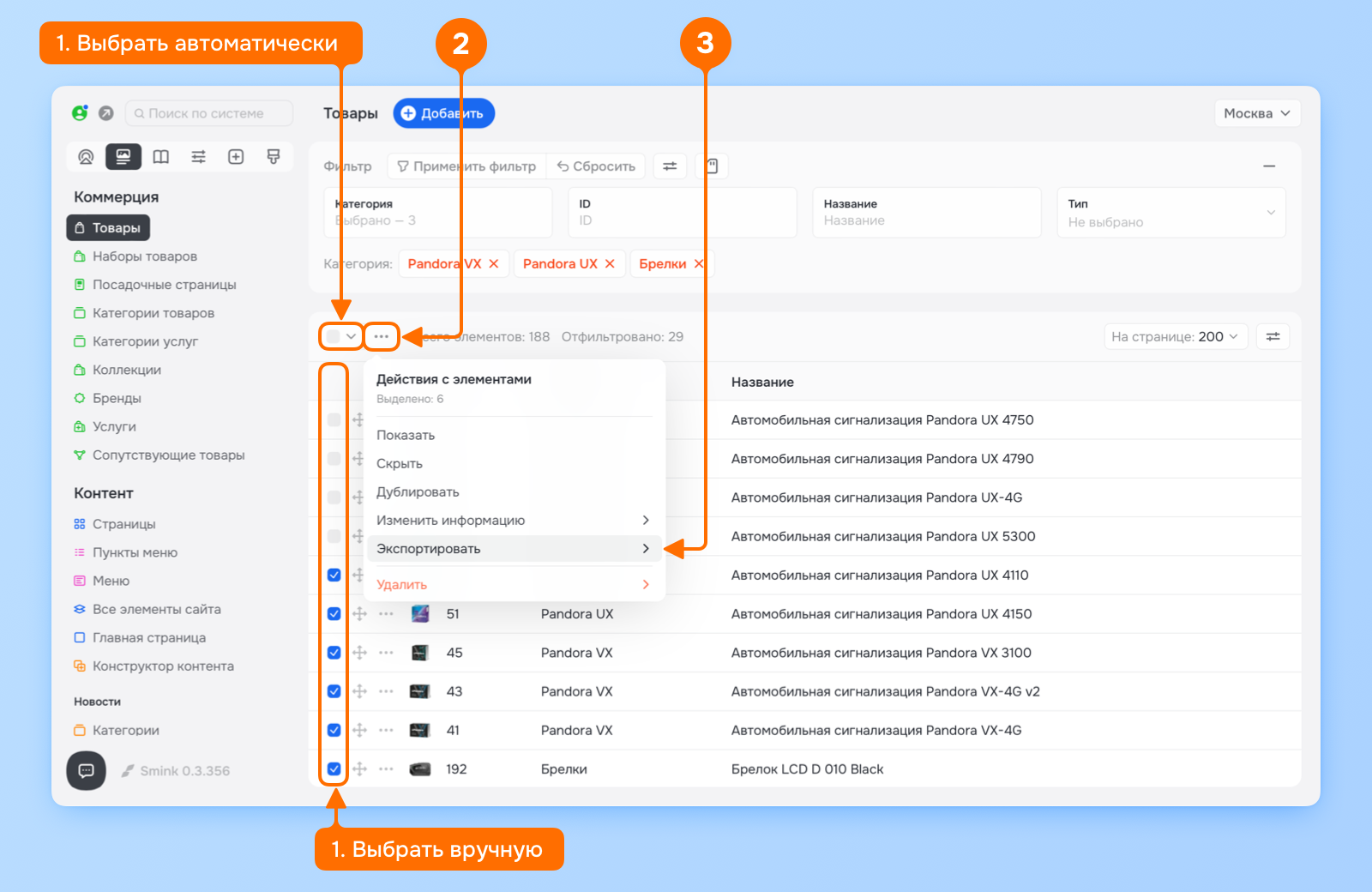1372x892 pixels.
Task: Open filter settings sliders icon
Action: (670, 166)
